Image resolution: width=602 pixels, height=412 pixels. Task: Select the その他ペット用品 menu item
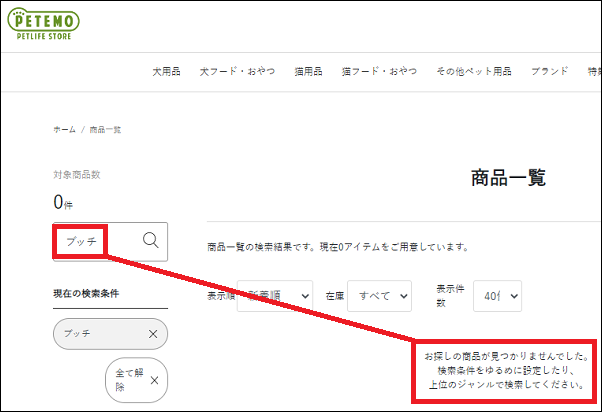[473, 72]
